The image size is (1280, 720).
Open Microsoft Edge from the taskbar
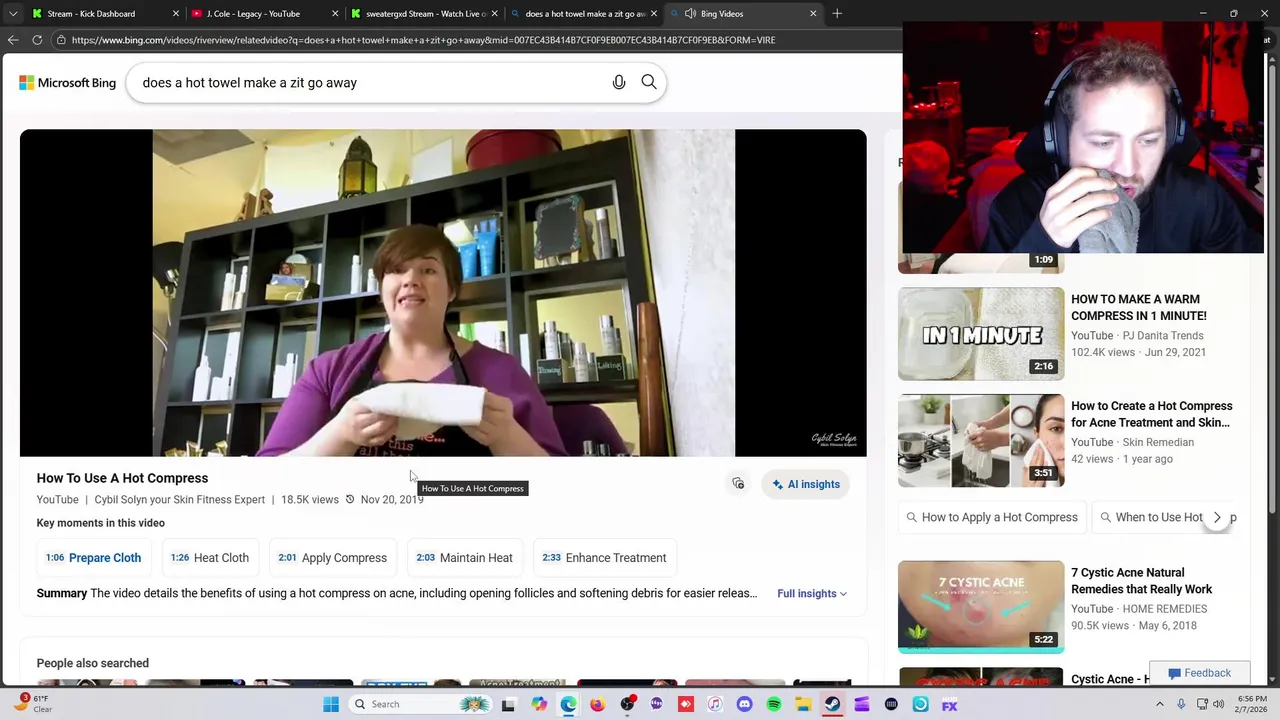pos(569,704)
